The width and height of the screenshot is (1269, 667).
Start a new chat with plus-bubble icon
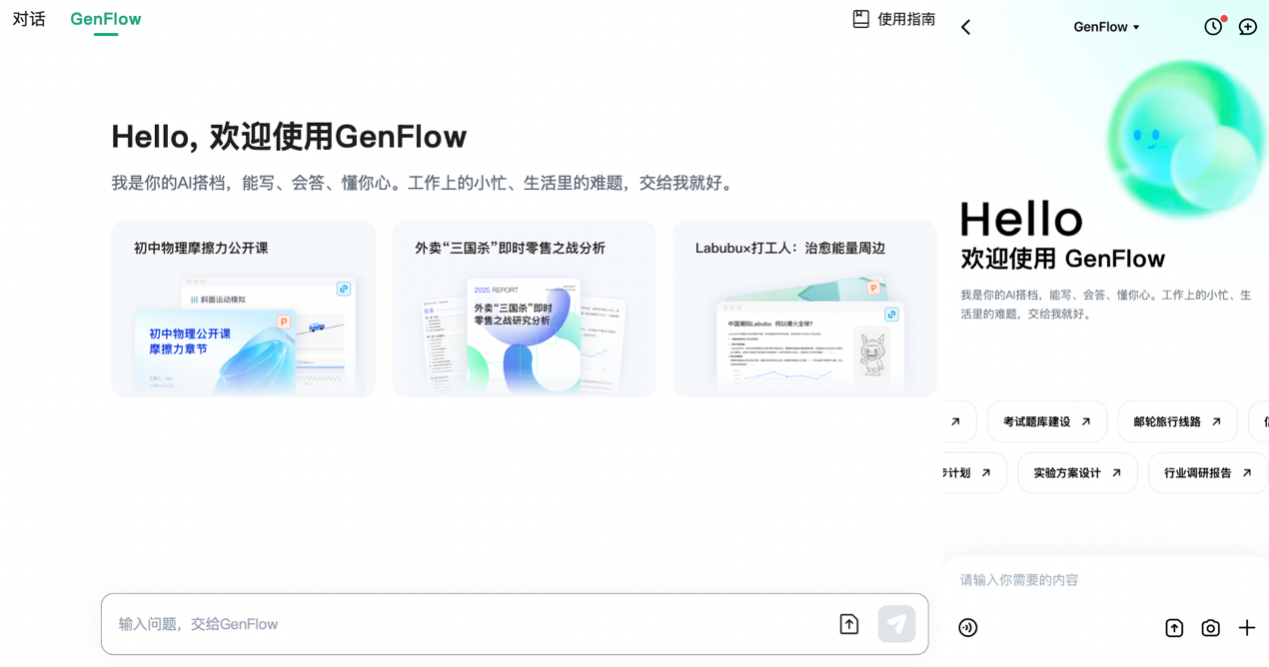(1247, 27)
